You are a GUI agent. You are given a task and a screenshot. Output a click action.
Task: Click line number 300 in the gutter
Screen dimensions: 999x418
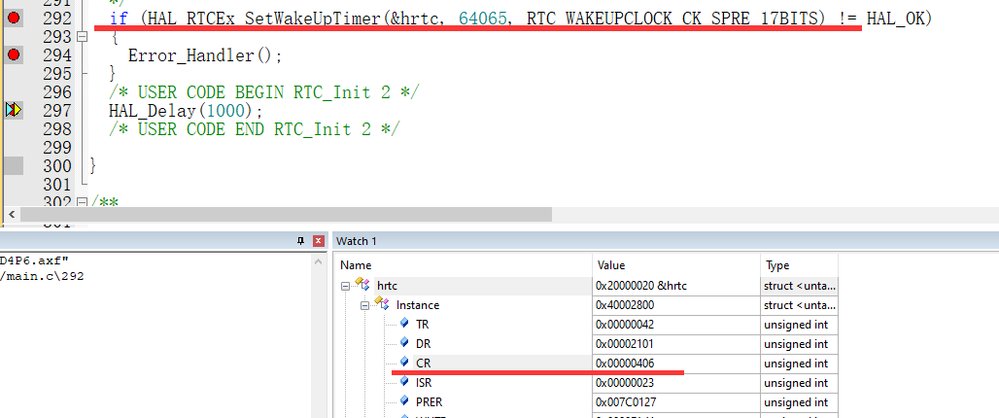pyautogui.click(x=57, y=166)
